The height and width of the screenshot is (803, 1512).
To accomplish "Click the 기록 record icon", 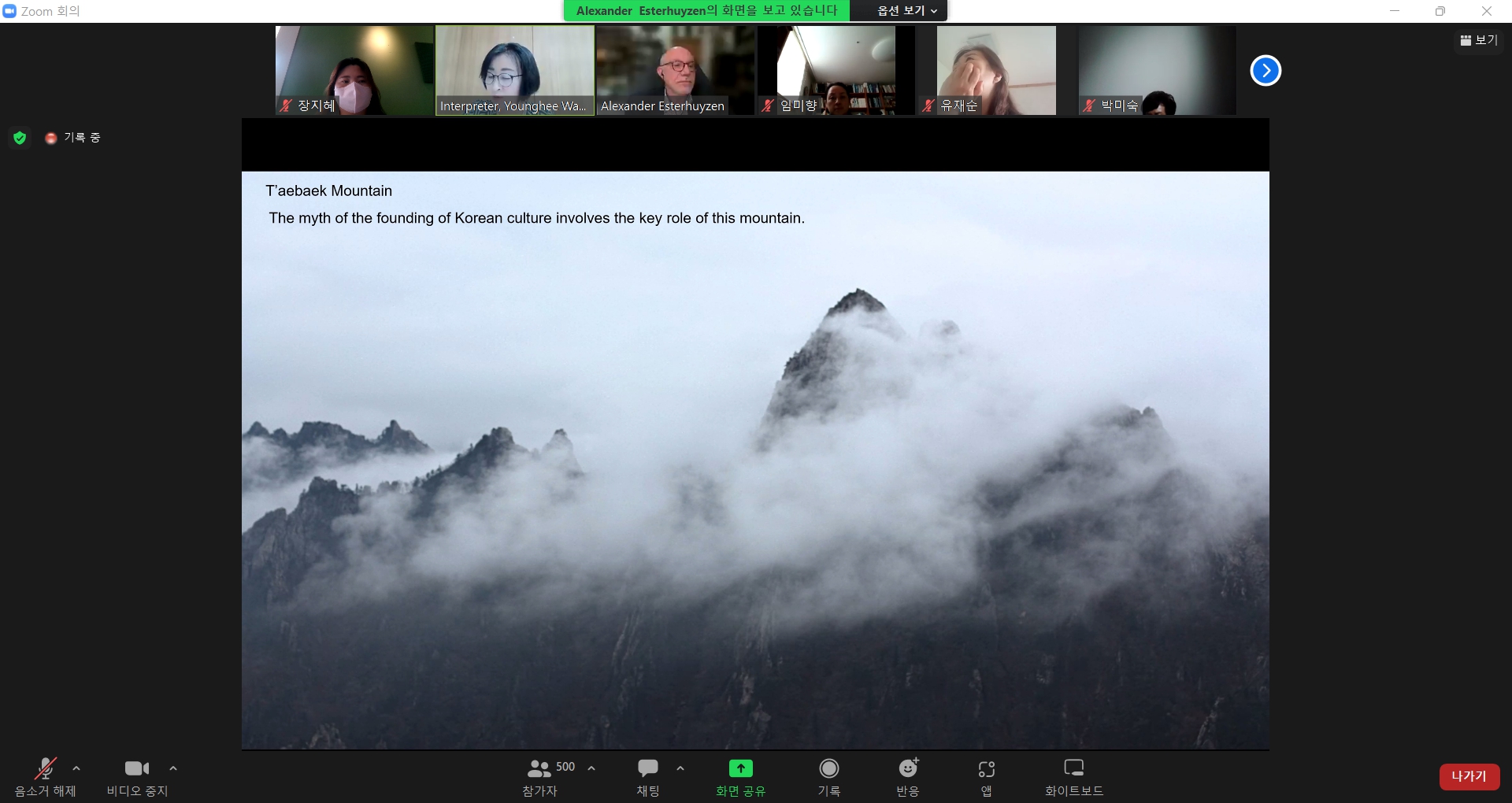I will click(x=829, y=768).
